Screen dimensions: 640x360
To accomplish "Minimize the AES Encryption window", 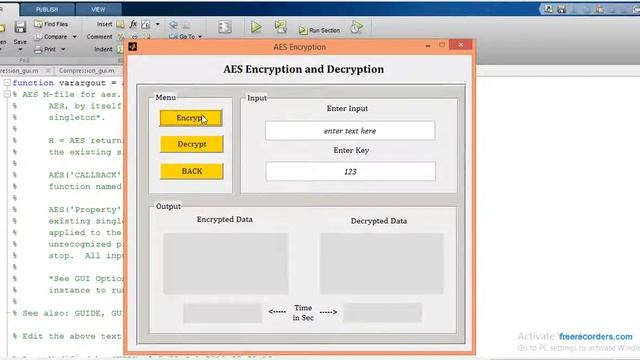I will tap(428, 46).
